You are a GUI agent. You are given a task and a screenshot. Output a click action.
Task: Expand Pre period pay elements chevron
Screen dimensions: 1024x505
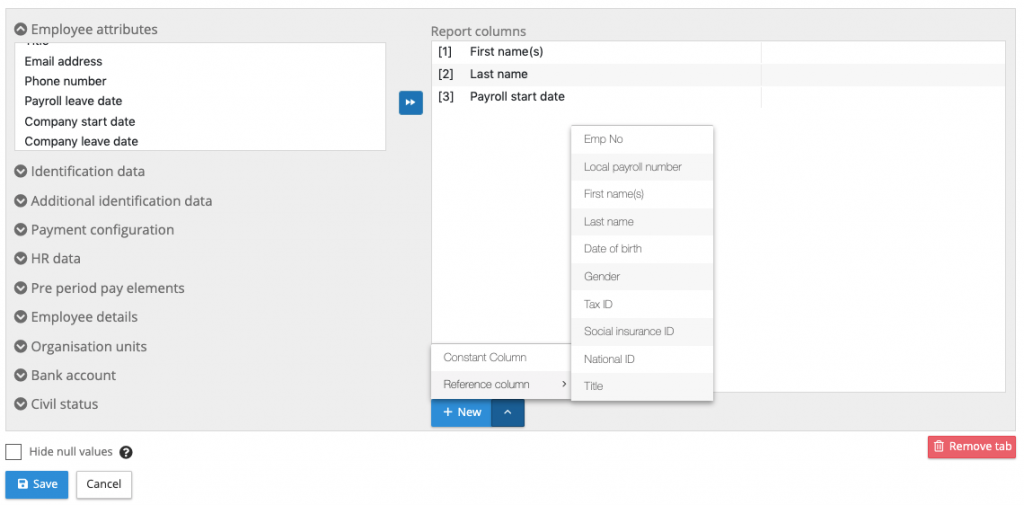coord(21,288)
